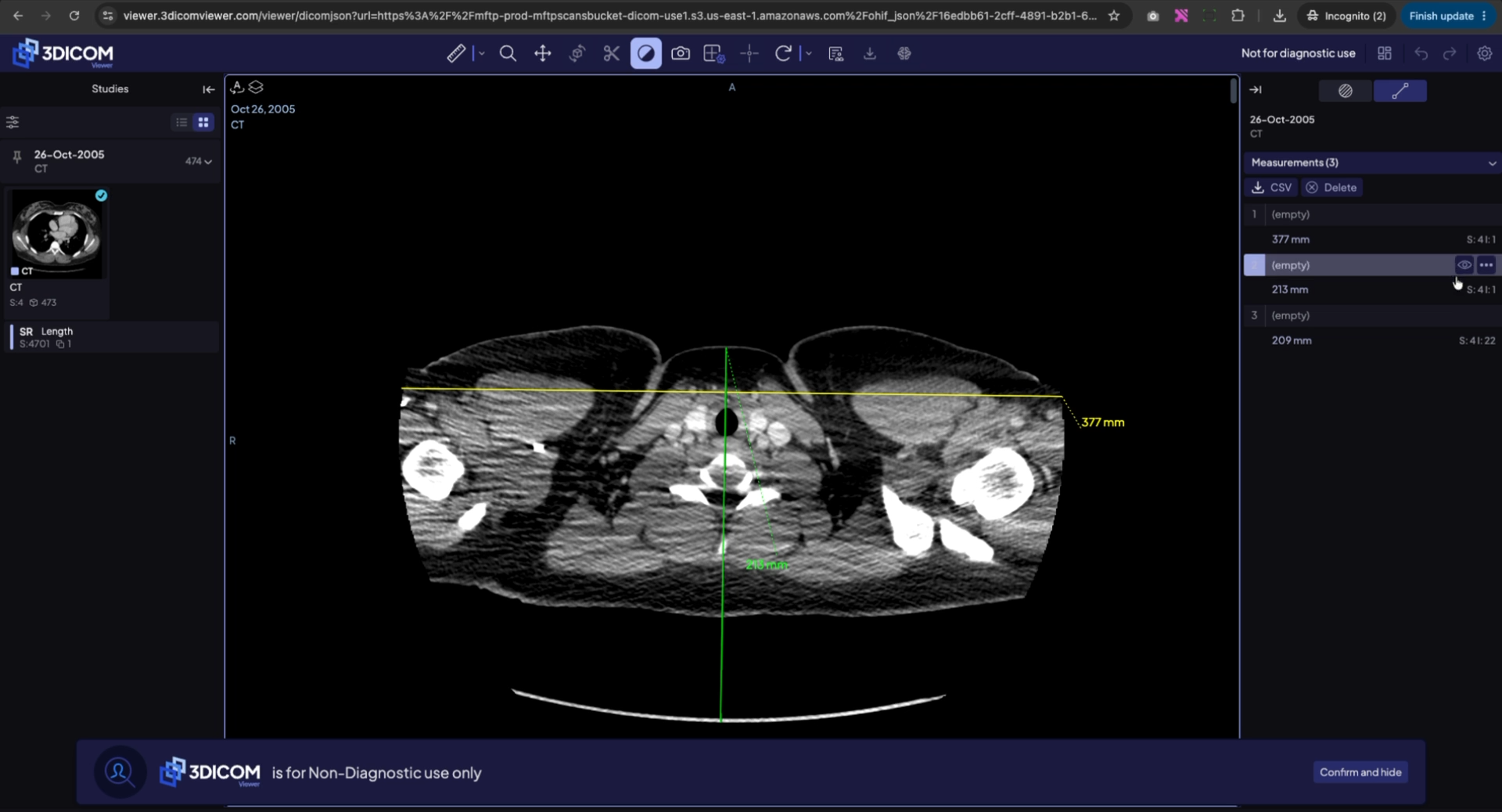1502x812 pixels.
Task: Click the orientation marker icon in the viewport
Action: pyautogui.click(x=237, y=87)
